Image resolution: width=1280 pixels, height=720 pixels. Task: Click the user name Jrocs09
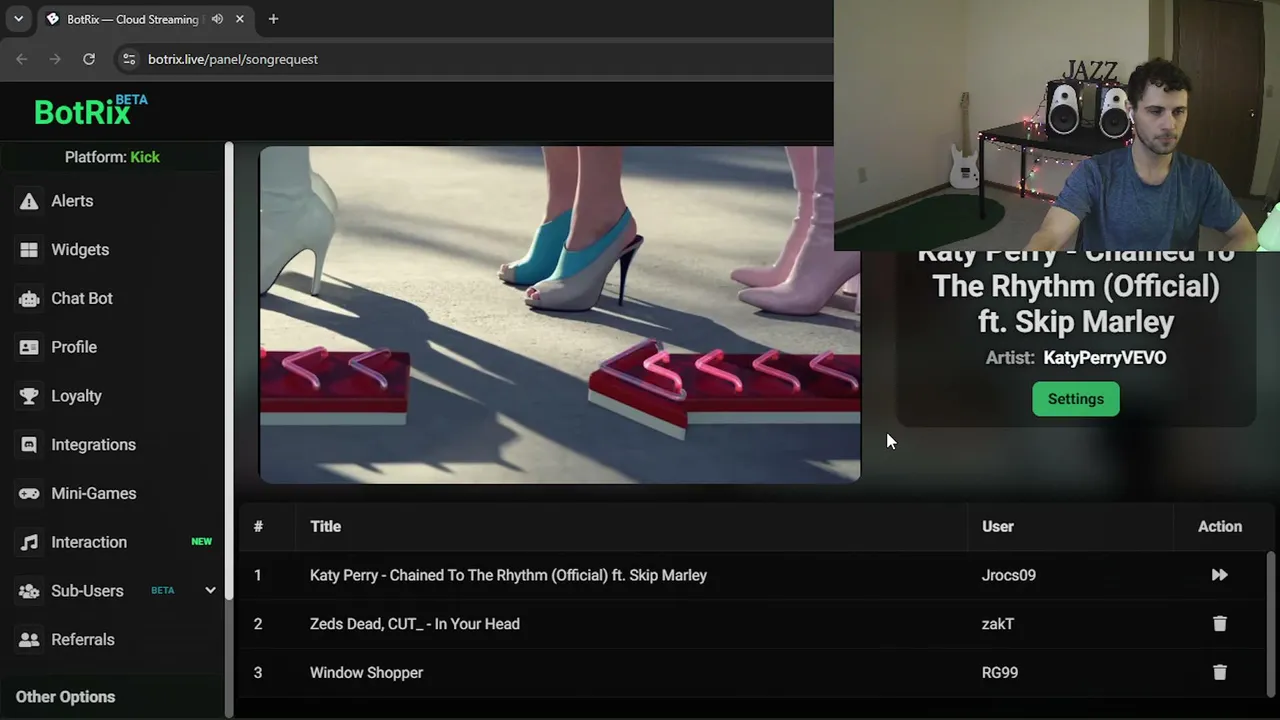click(1009, 575)
